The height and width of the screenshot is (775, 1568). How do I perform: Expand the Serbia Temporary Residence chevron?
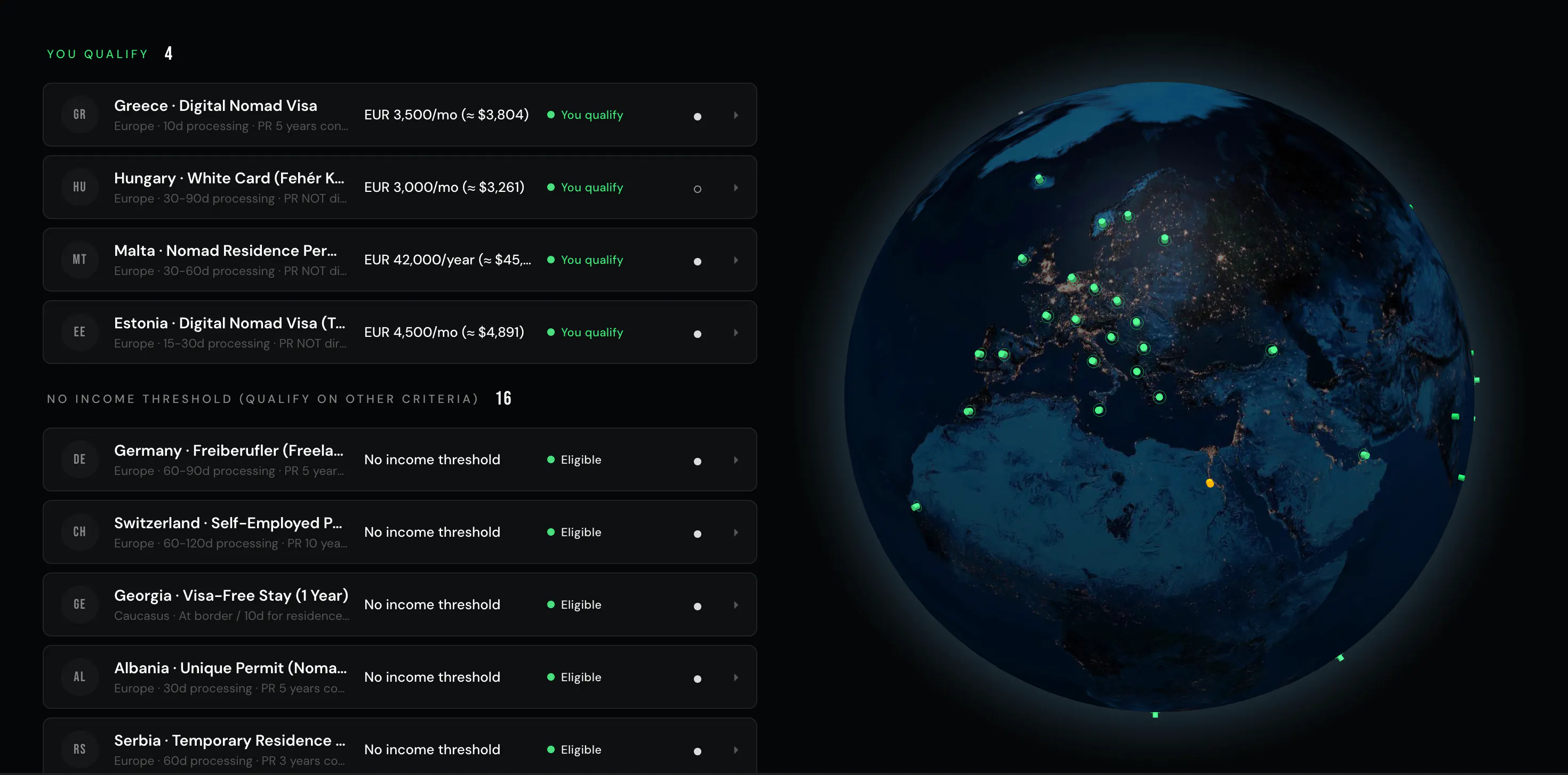pos(736,749)
